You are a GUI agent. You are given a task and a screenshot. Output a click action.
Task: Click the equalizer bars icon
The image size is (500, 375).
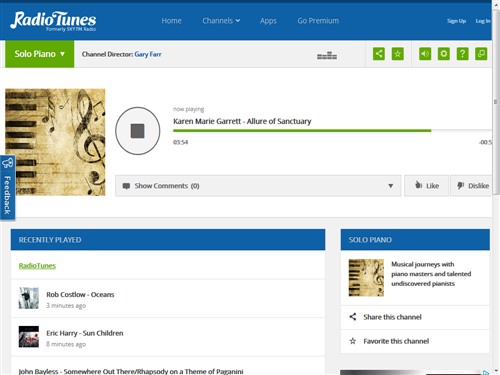click(x=327, y=55)
